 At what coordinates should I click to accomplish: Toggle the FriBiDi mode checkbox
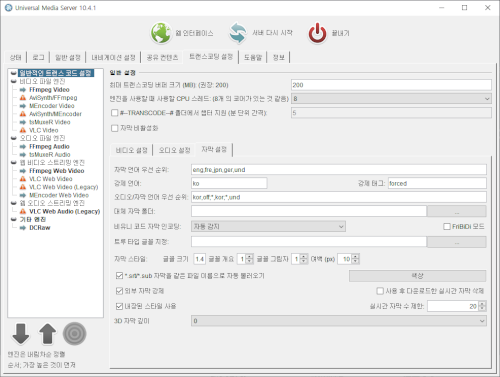pos(447,227)
